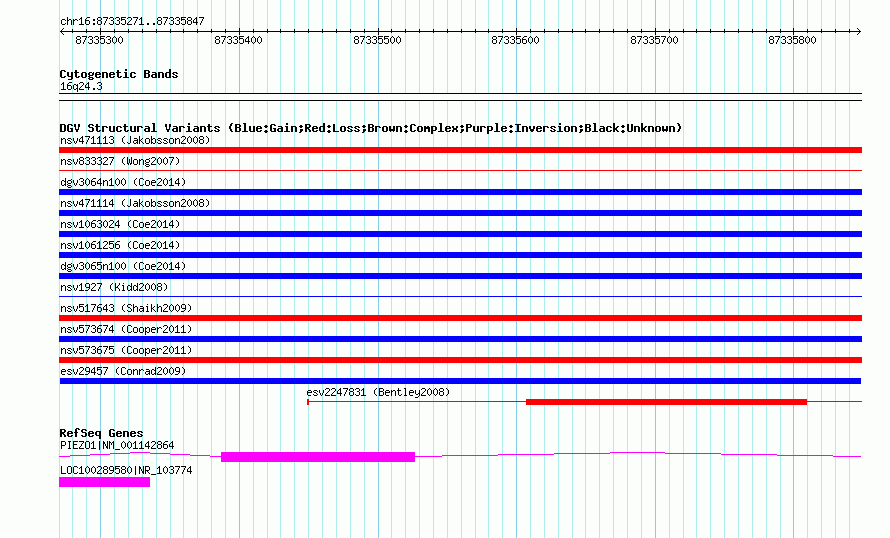Click ruler position 87335600
Image resolution: width=890 pixels, height=538 pixels.
(515, 40)
